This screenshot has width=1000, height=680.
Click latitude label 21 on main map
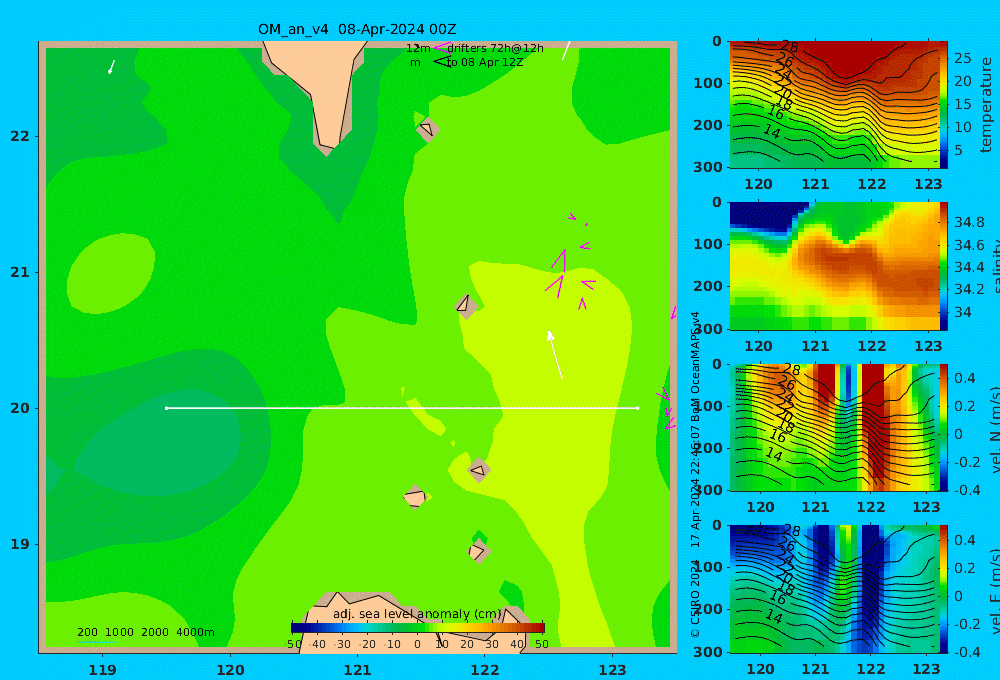pyautogui.click(x=20, y=272)
